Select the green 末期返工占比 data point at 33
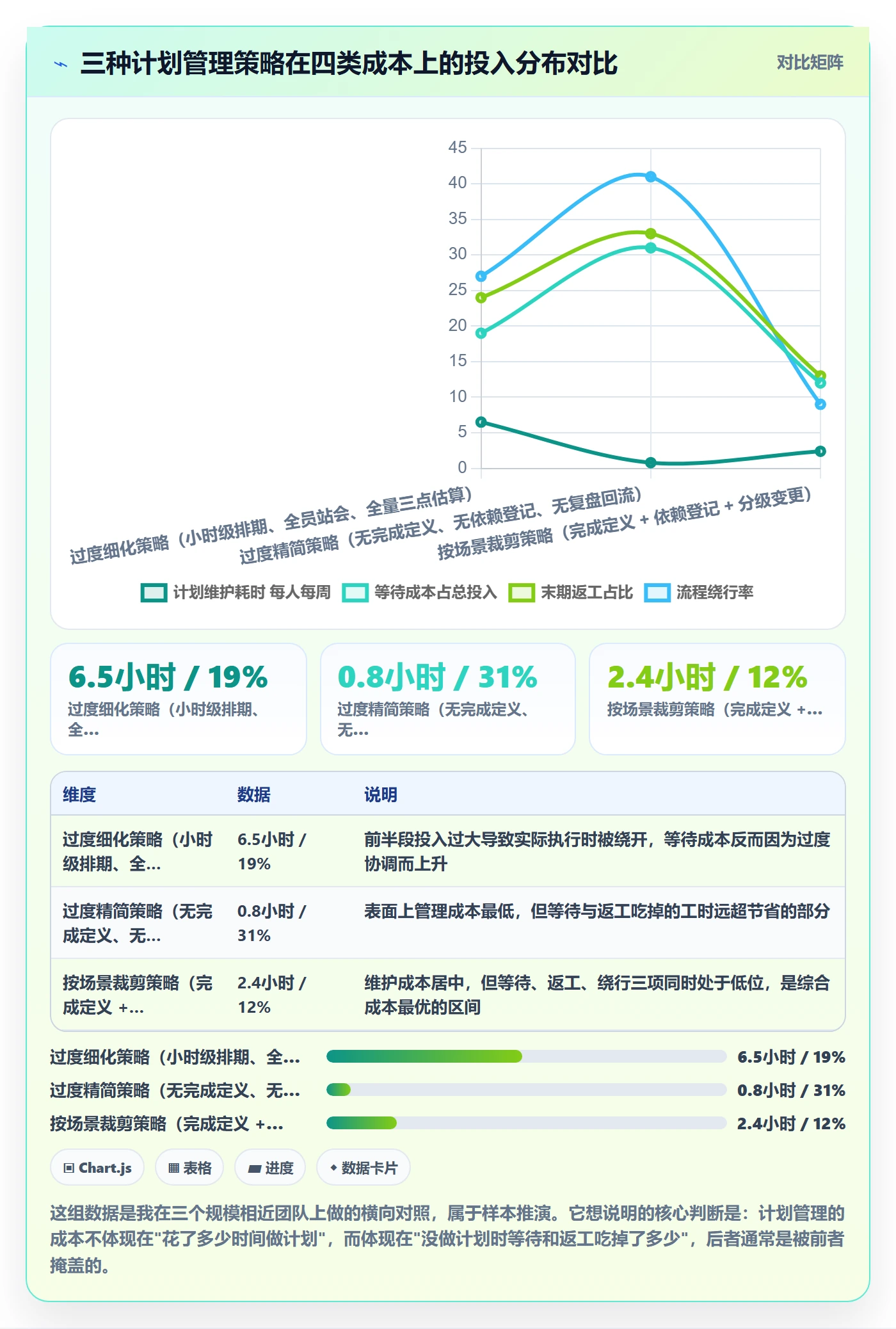Image resolution: width=896 pixels, height=1329 pixels. pyautogui.click(x=651, y=234)
